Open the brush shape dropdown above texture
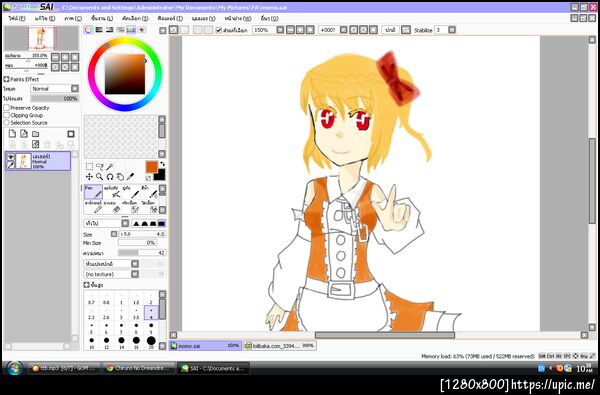 (135, 264)
